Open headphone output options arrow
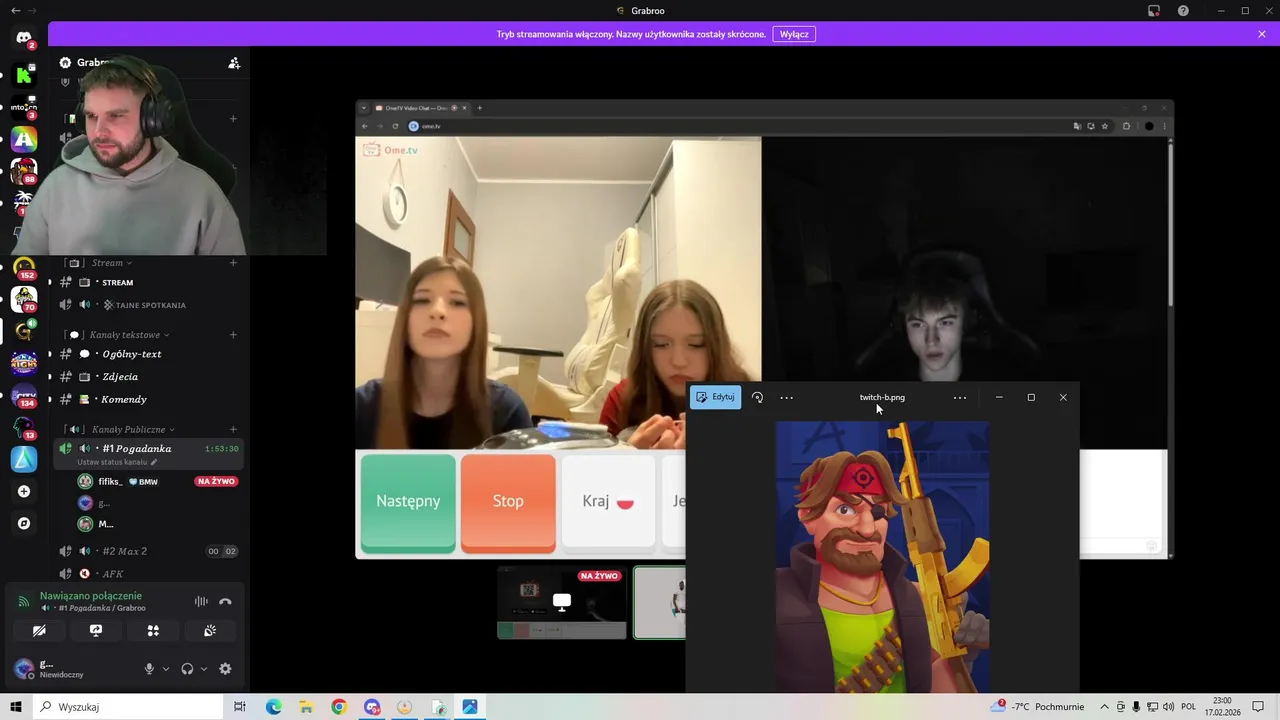1280x720 pixels. click(x=204, y=669)
